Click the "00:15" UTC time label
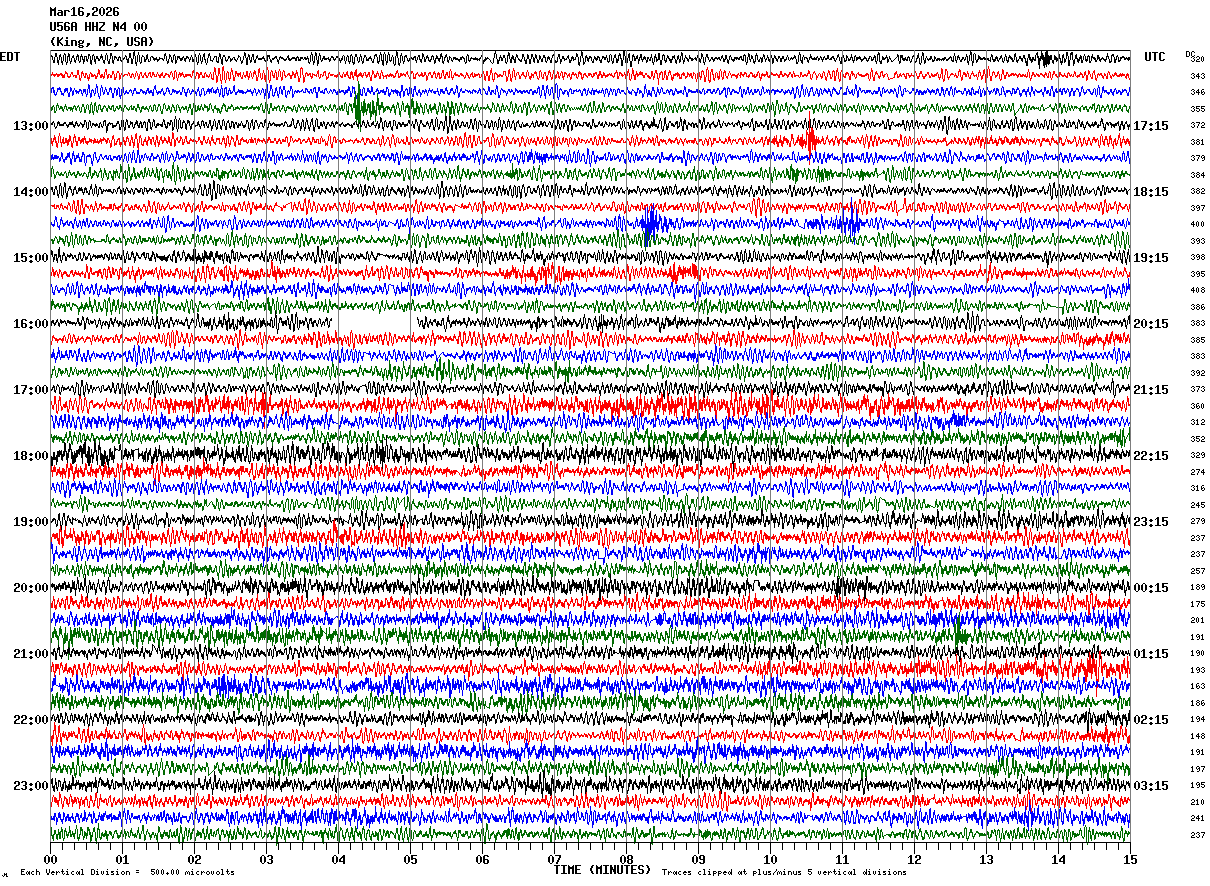1210x886 pixels. tap(1151, 587)
